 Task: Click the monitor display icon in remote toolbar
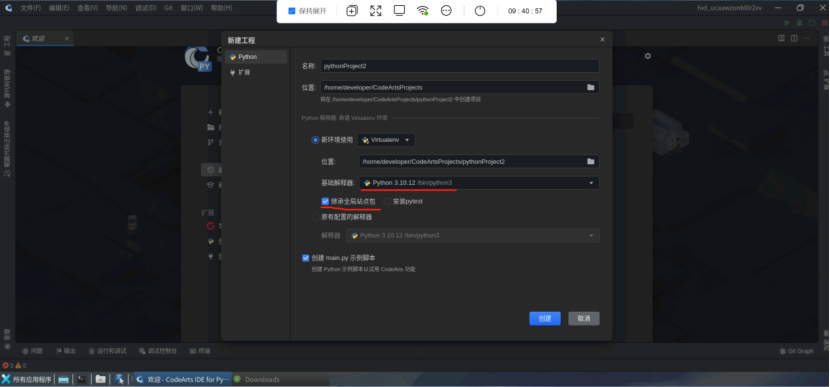pyautogui.click(x=399, y=11)
